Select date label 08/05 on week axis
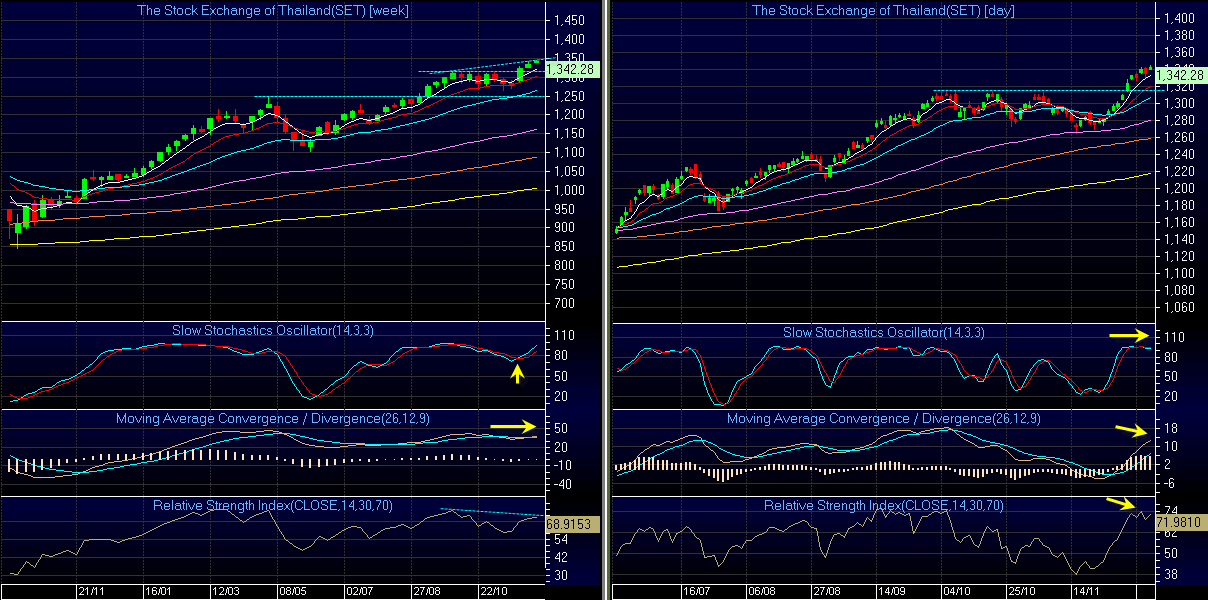1208x600 pixels. pos(293,592)
